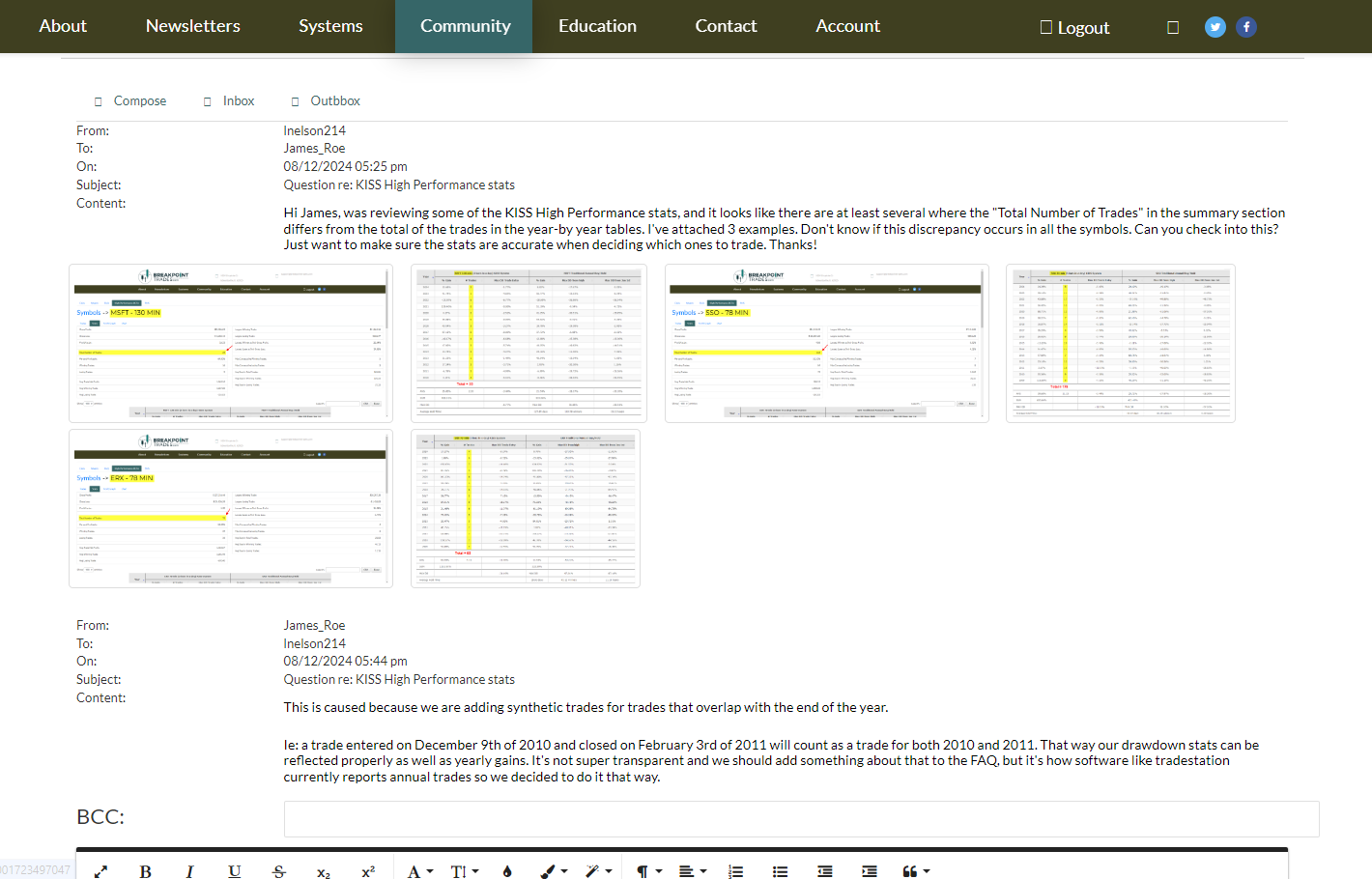1372x879 pixels.
Task: Open the Twitter icon link
Action: pyautogui.click(x=1215, y=27)
